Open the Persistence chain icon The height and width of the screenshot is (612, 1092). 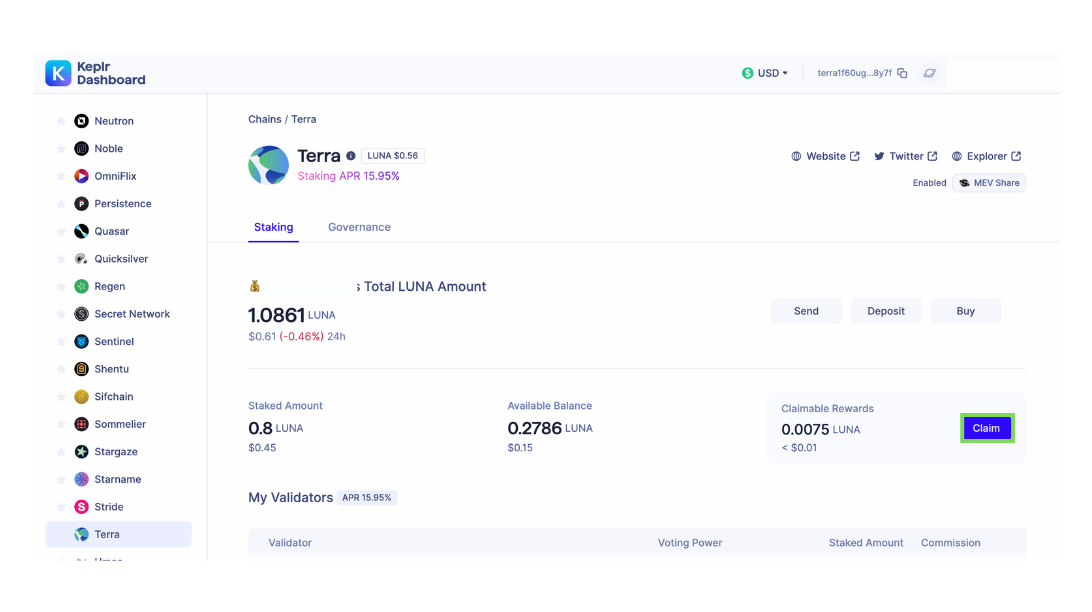click(x=81, y=203)
